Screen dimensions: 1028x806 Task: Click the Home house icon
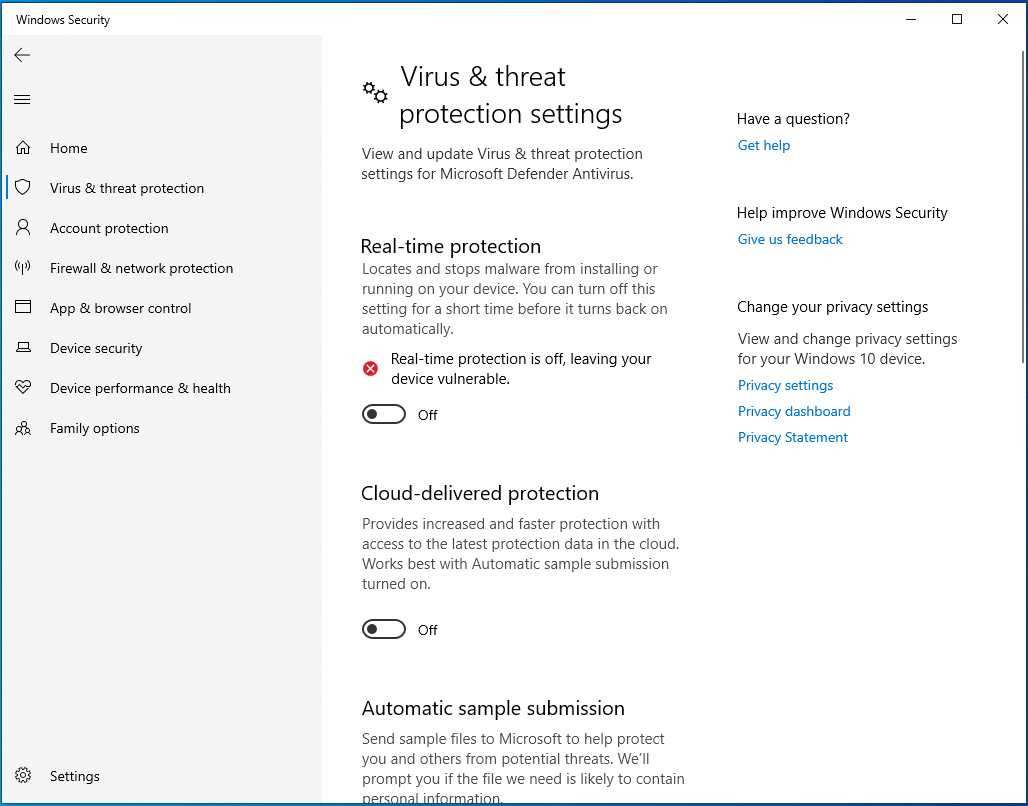click(23, 148)
